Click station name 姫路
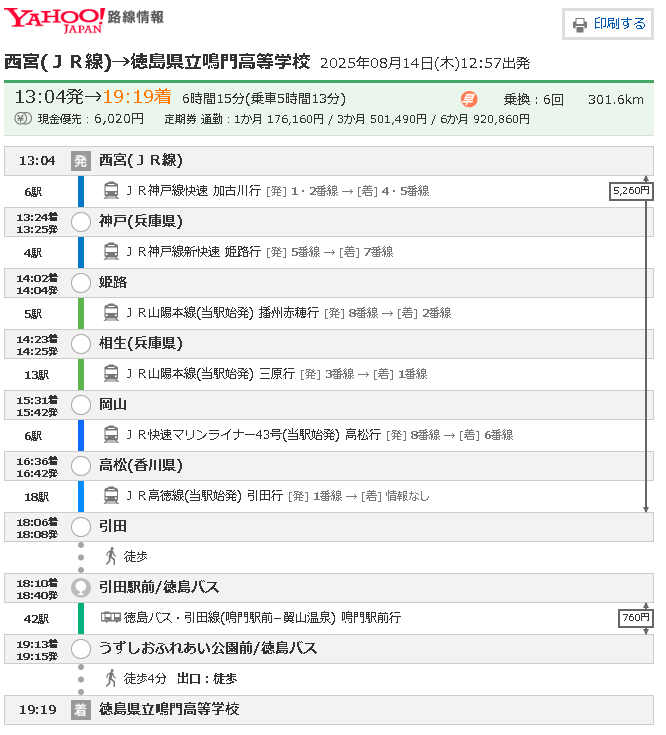The width and height of the screenshot is (666, 735). tap(113, 283)
